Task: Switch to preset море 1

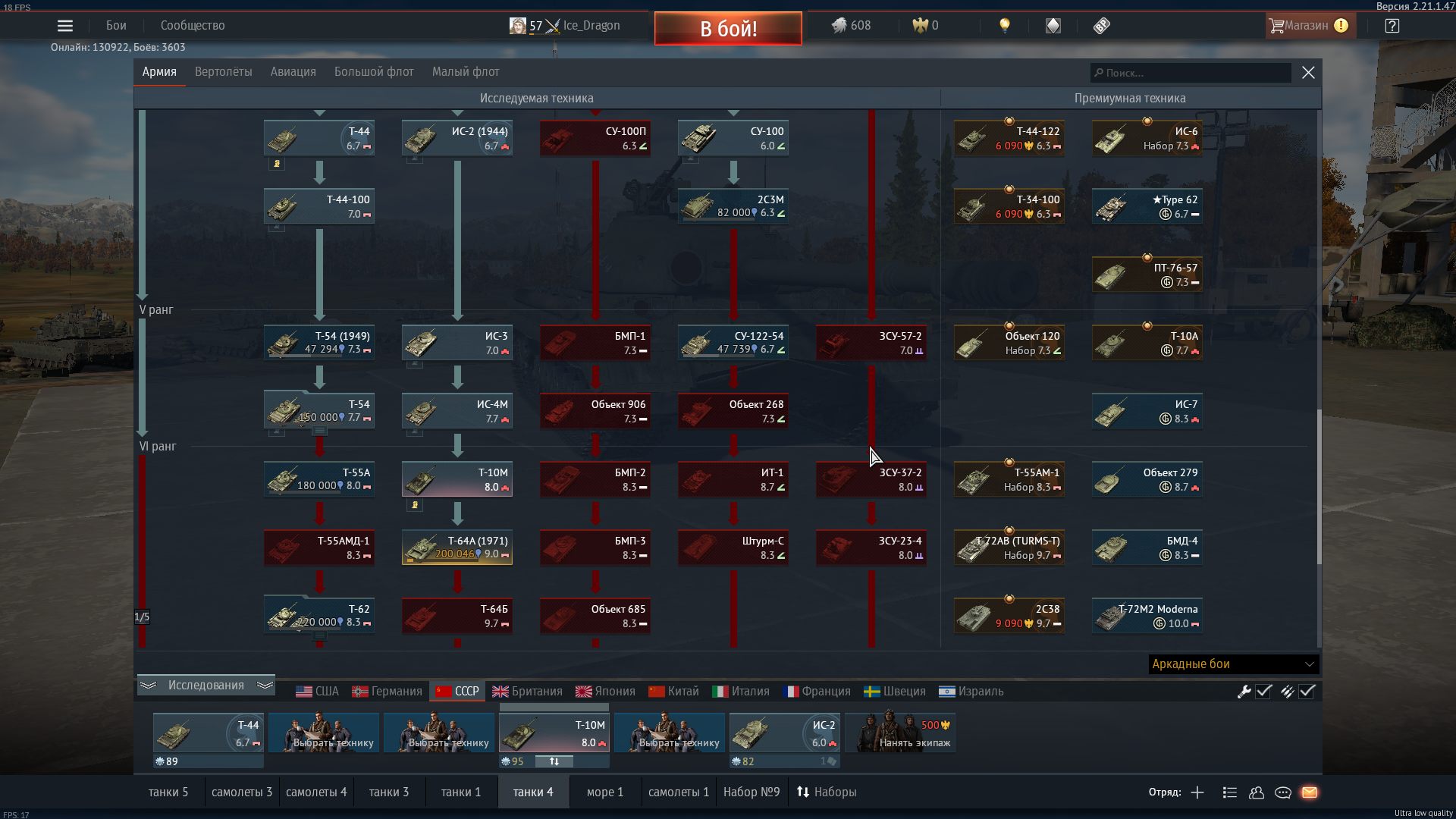Action: pos(604,792)
